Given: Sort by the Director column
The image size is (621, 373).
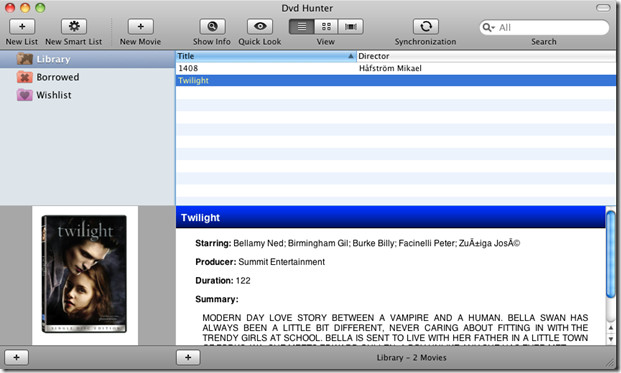Looking at the screenshot, I should tap(486, 56).
